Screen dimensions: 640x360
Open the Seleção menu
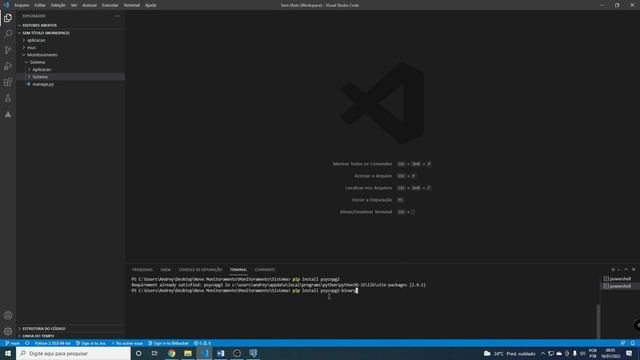point(58,5)
